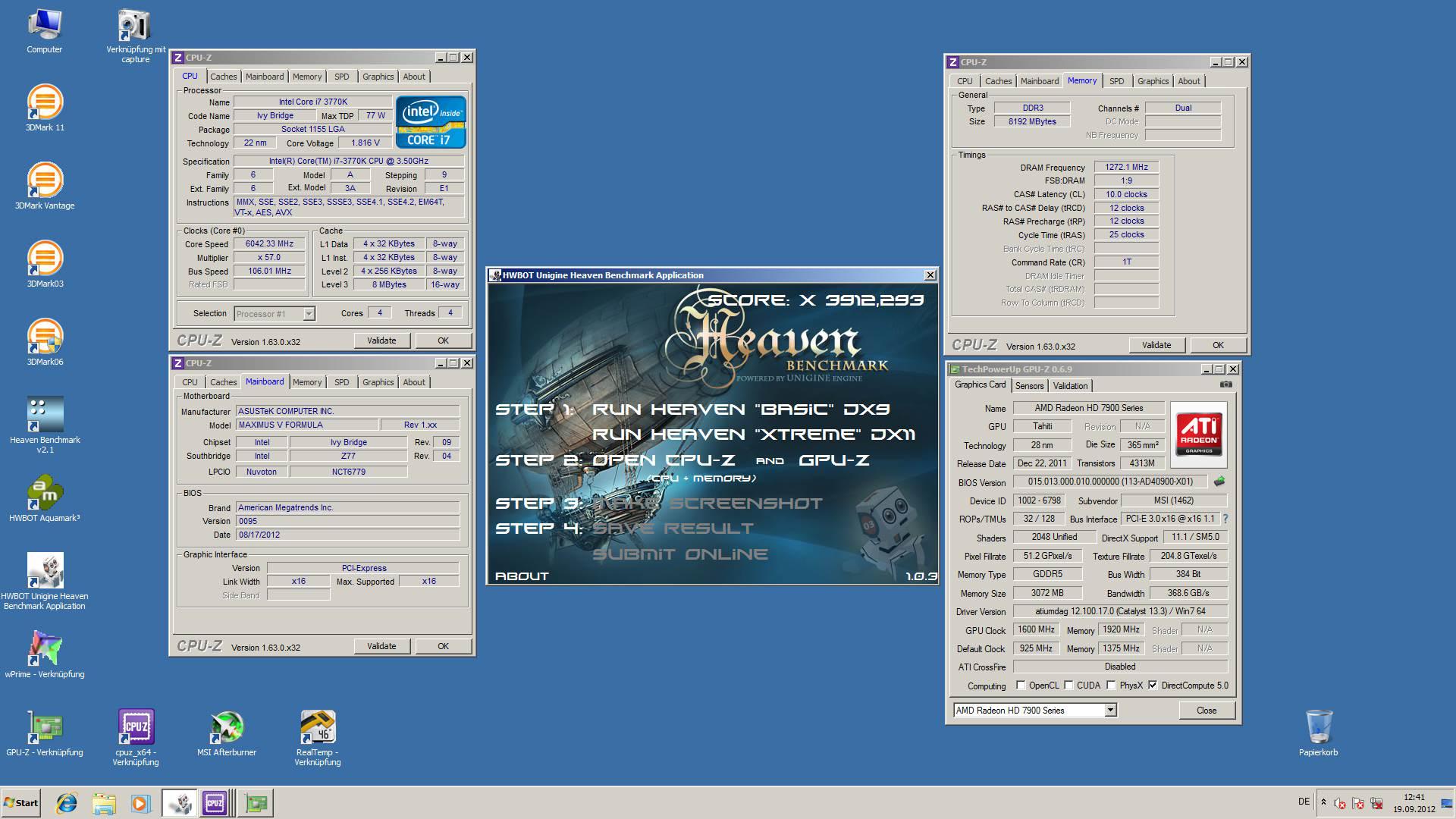Click the Intel Core i7 logo
This screenshot has height=819, width=1456.
[430, 121]
